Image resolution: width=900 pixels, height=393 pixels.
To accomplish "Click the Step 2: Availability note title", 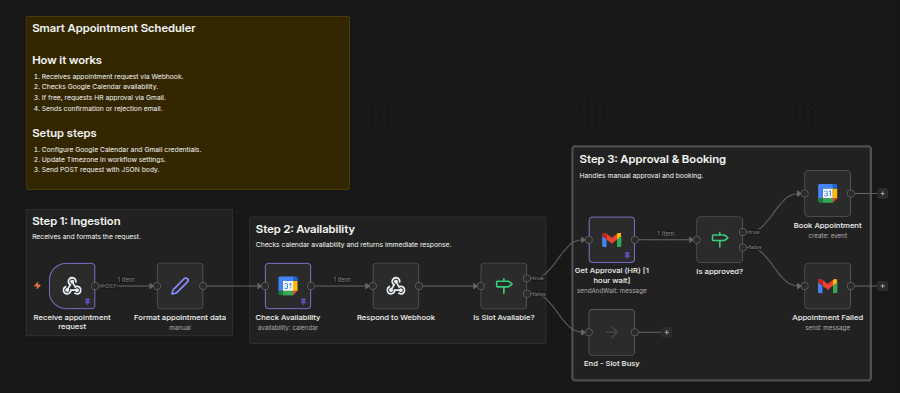I will click(305, 229).
